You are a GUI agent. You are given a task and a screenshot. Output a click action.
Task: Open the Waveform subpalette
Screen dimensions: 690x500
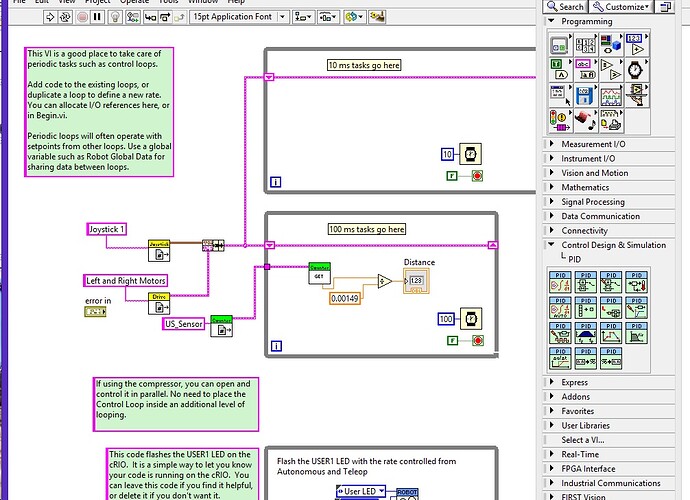pyautogui.click(x=611, y=96)
